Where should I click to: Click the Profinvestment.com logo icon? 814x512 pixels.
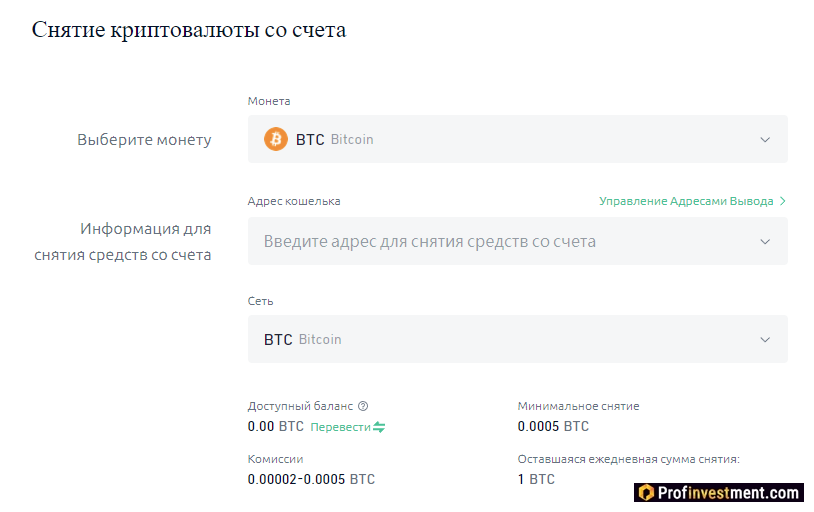point(646,492)
